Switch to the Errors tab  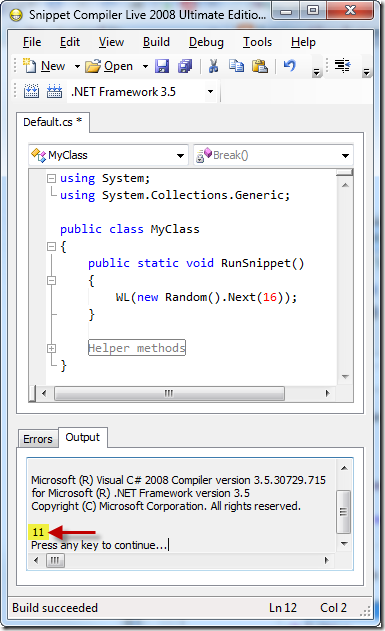click(x=38, y=439)
